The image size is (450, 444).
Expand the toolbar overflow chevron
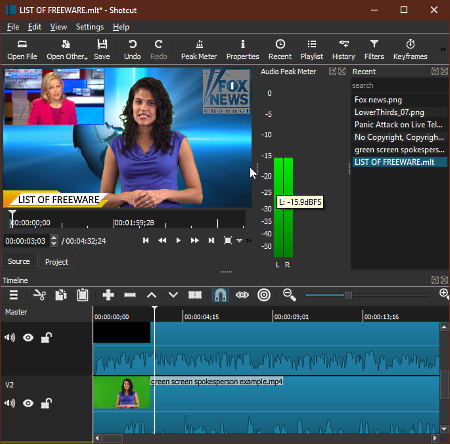(x=443, y=50)
